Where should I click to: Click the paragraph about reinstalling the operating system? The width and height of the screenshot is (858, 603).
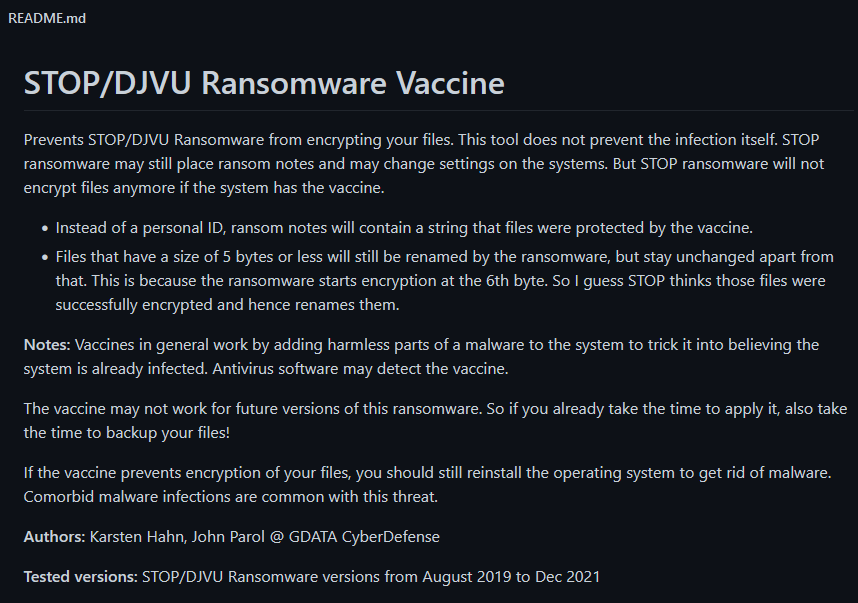(x=427, y=472)
